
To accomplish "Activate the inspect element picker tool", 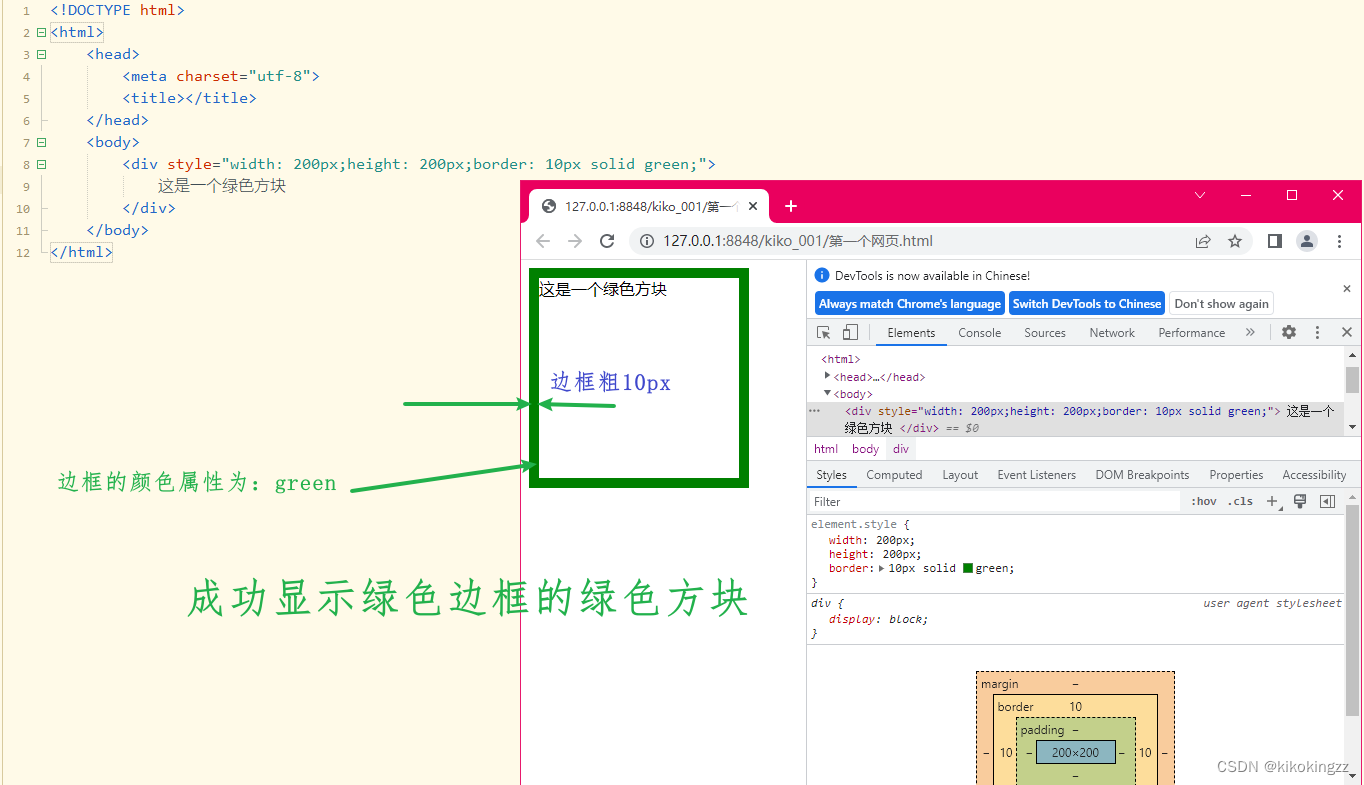I will 824,333.
